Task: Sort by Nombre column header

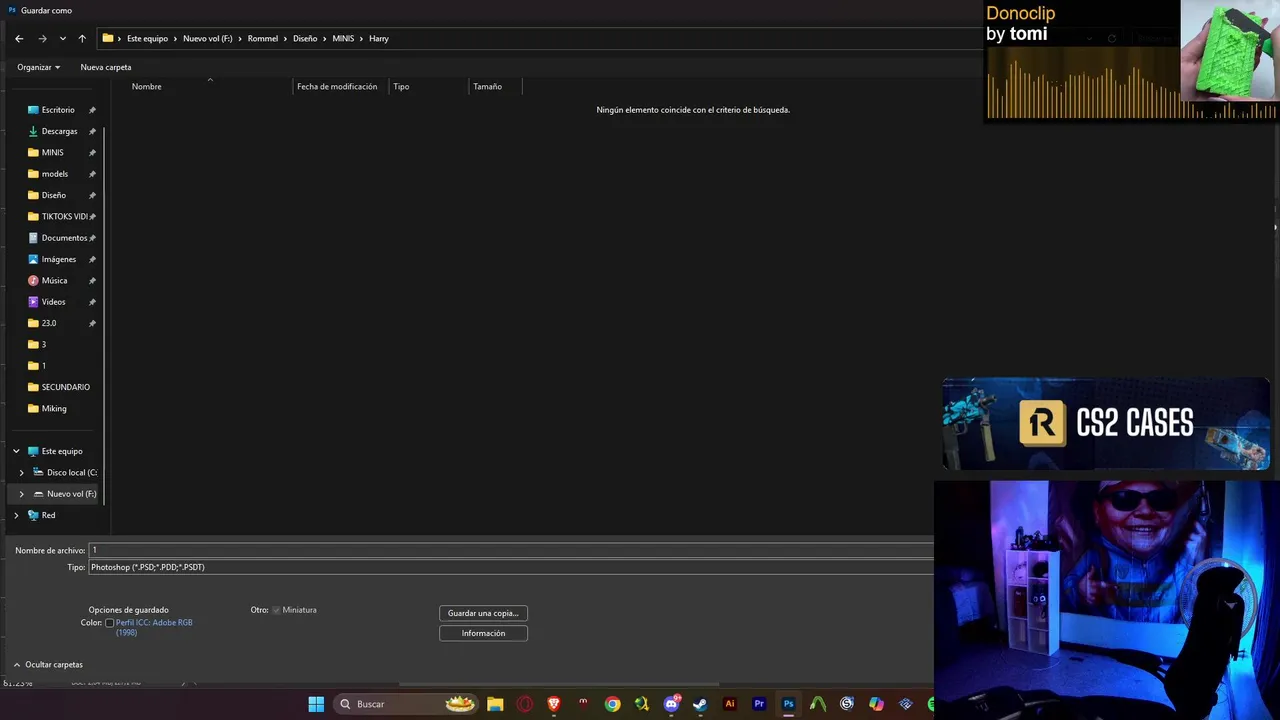Action: coord(146,86)
